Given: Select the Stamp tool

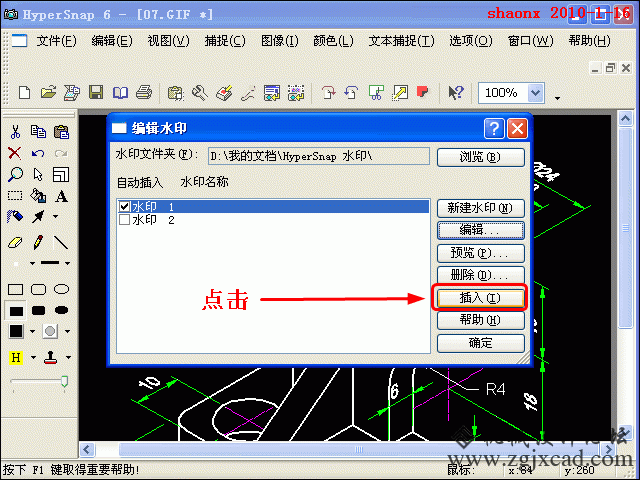Looking at the screenshot, I should pyautogui.click(x=51, y=358).
